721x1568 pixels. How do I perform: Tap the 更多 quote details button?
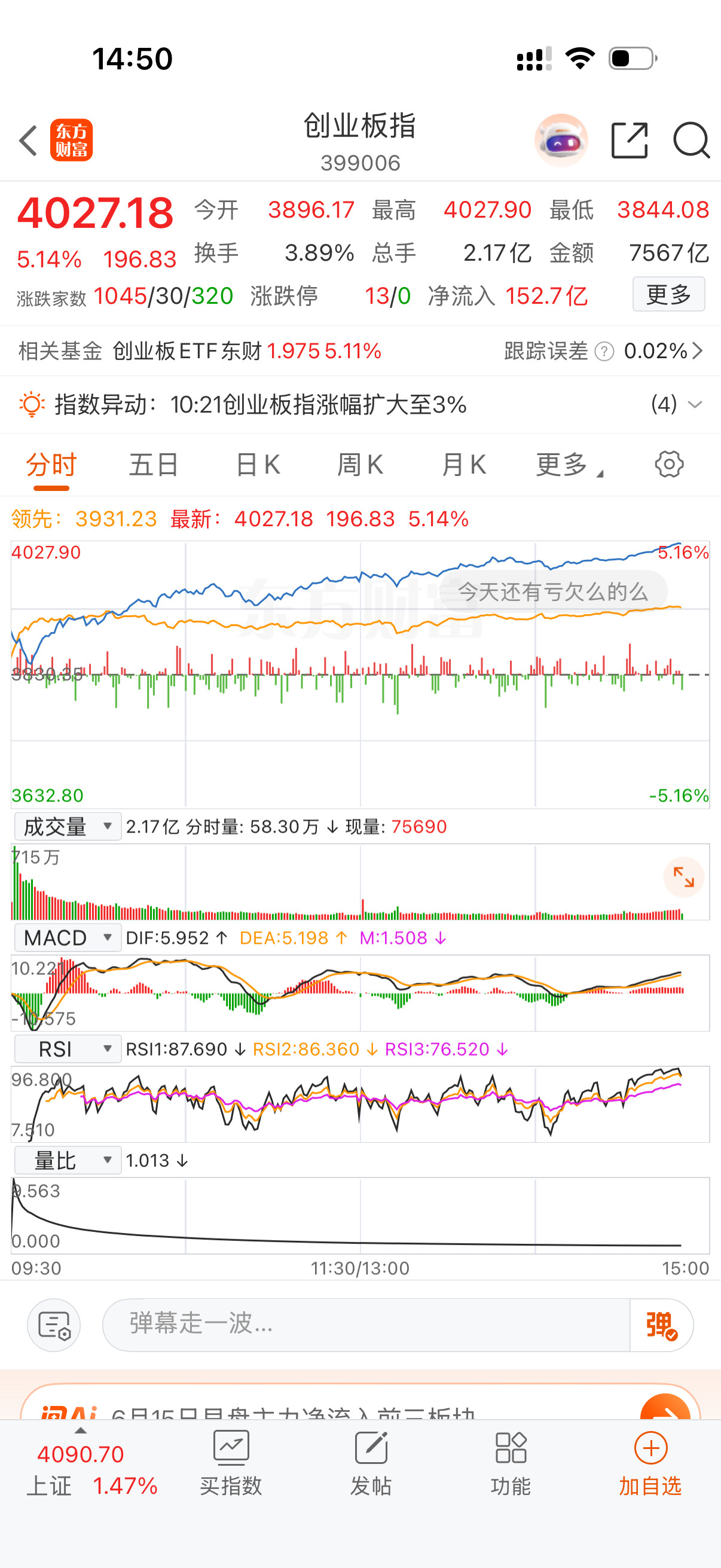668,294
